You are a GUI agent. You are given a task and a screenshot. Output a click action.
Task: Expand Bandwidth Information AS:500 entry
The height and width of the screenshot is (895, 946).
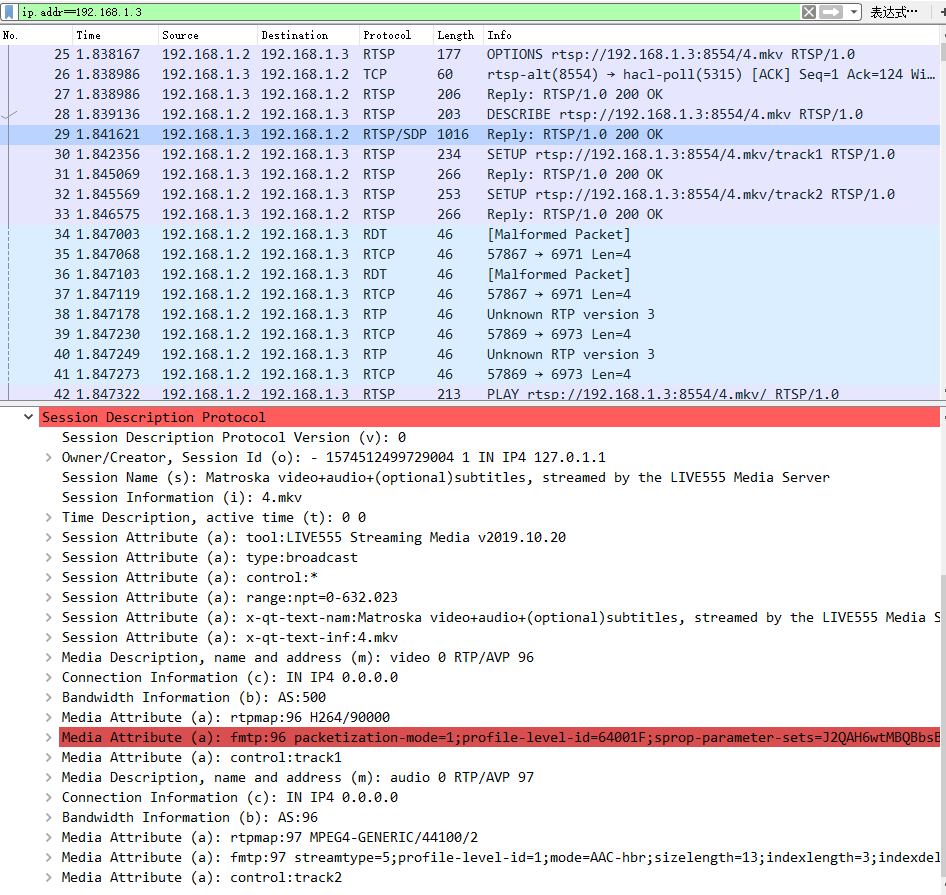49,697
